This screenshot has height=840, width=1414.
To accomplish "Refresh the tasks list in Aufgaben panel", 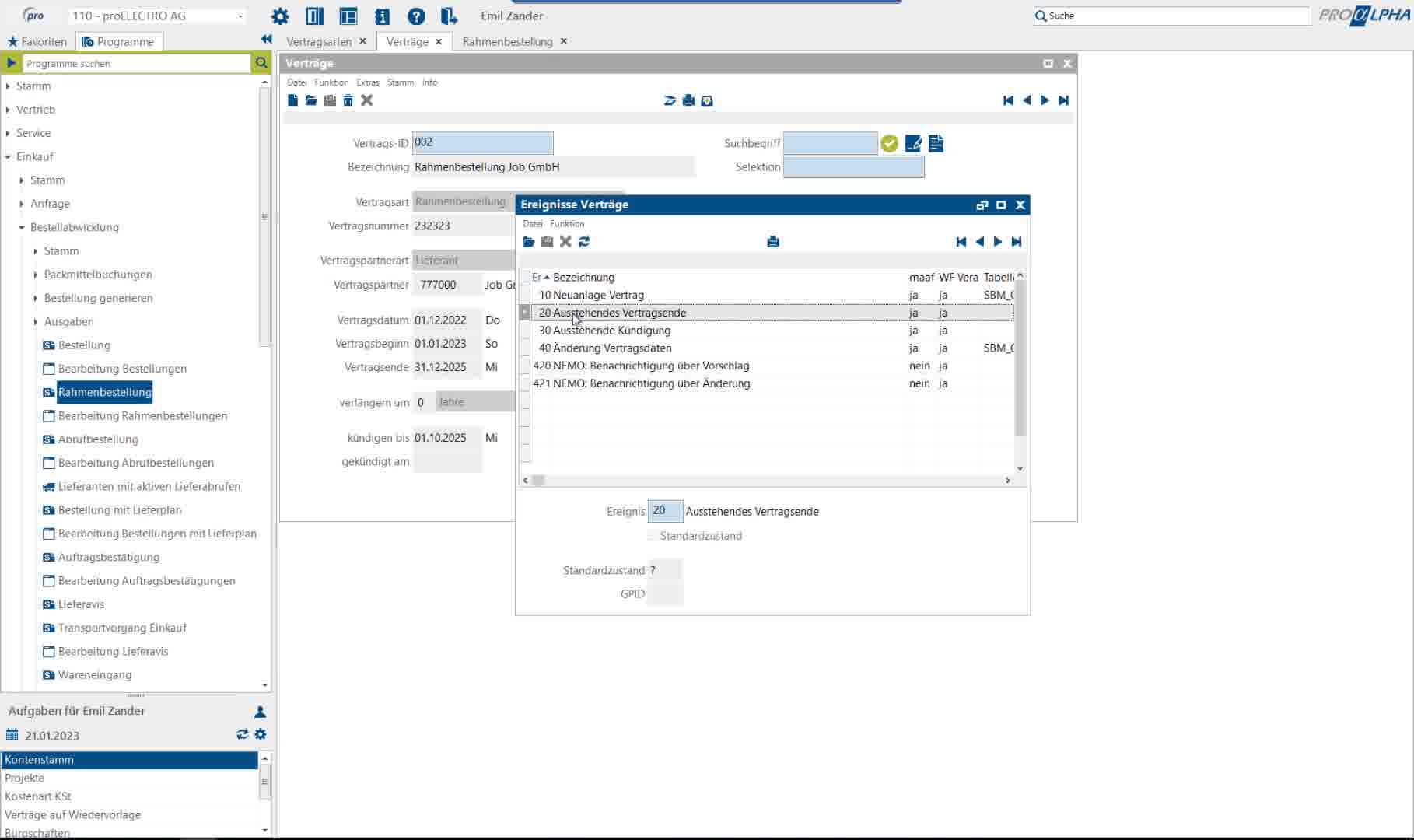I will (x=243, y=734).
